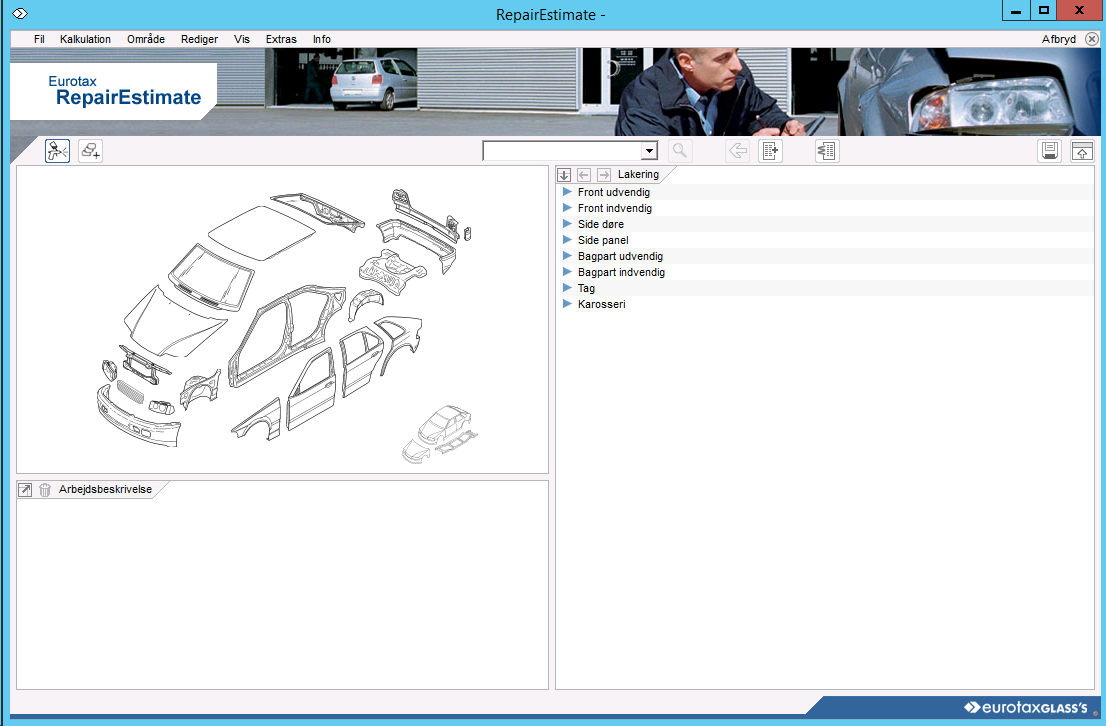Image resolution: width=1106 pixels, height=726 pixels.
Task: Expand Bagpart indvendig tree node
Action: 566,272
